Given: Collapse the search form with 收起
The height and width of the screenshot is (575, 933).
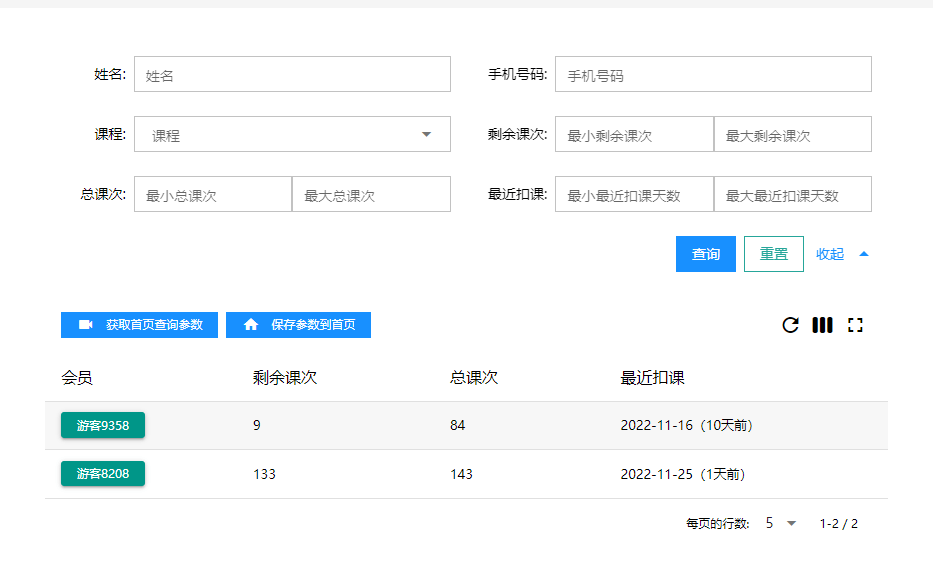Looking at the screenshot, I should point(842,254).
